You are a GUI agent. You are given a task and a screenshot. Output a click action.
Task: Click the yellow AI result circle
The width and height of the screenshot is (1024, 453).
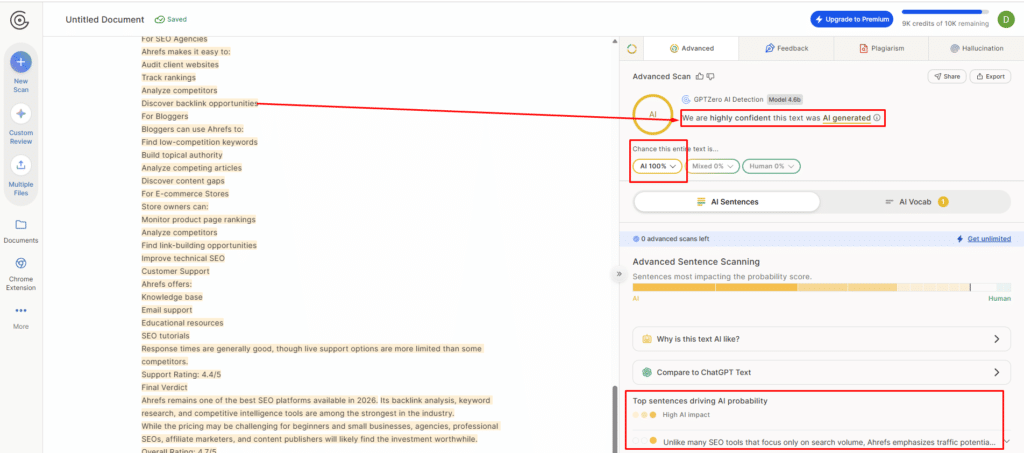[652, 114]
